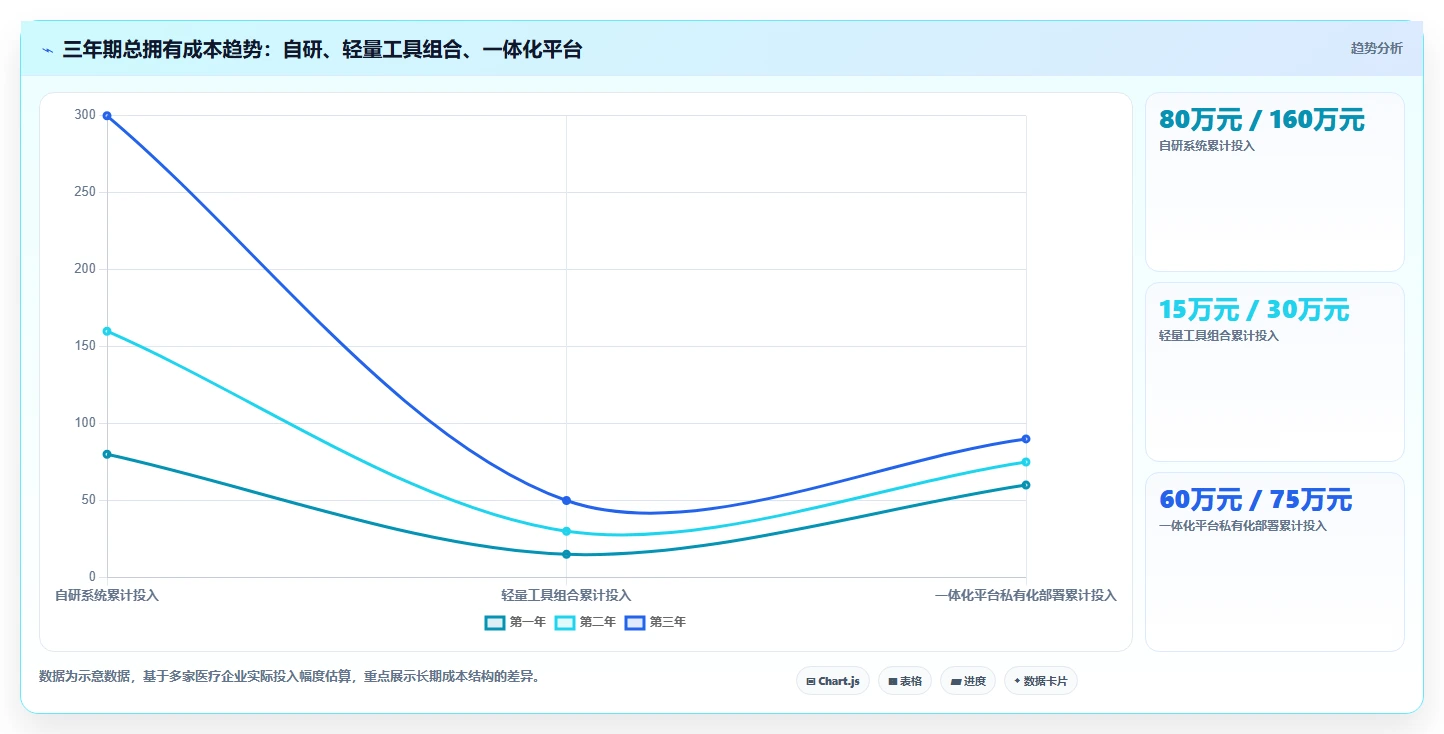1444x734 pixels.
Task: Toggle the 第二年 legend color box
Action: 565,622
